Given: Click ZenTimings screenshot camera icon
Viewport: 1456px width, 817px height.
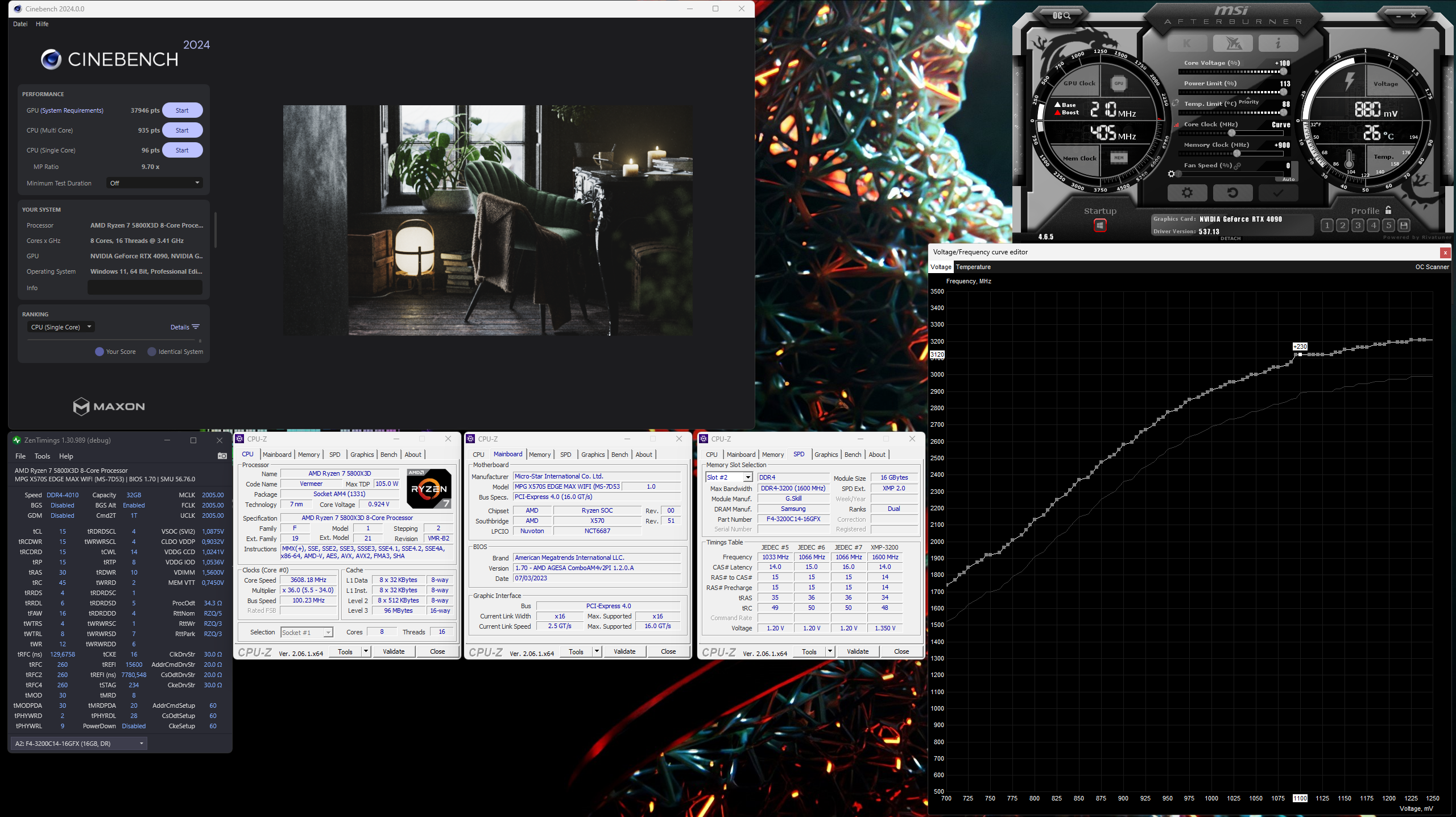Looking at the screenshot, I should [222, 456].
